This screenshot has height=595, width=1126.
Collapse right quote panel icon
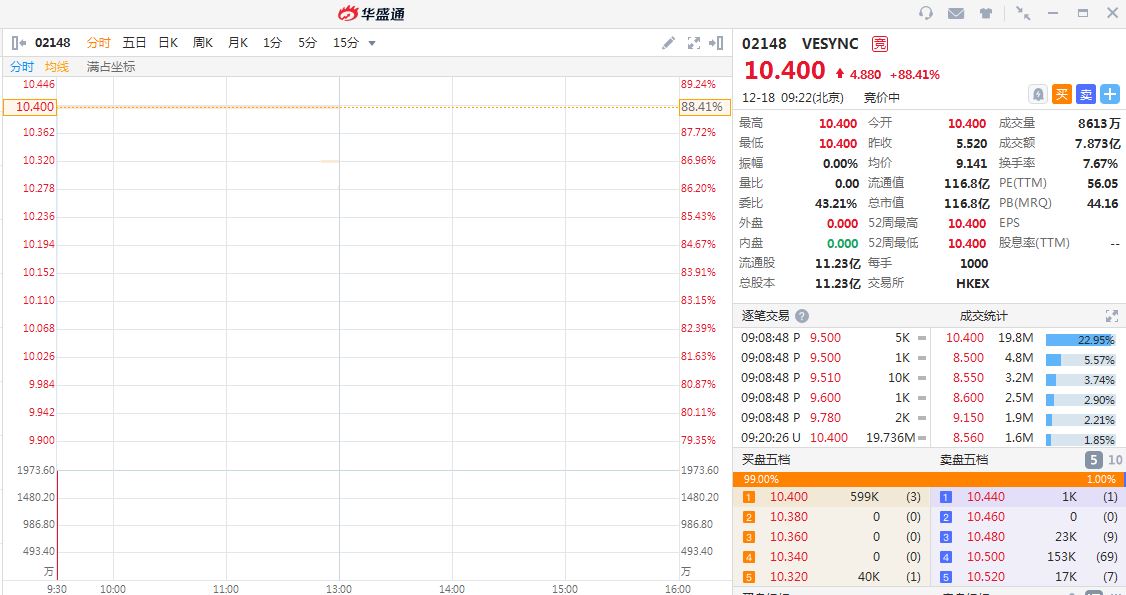coord(716,43)
